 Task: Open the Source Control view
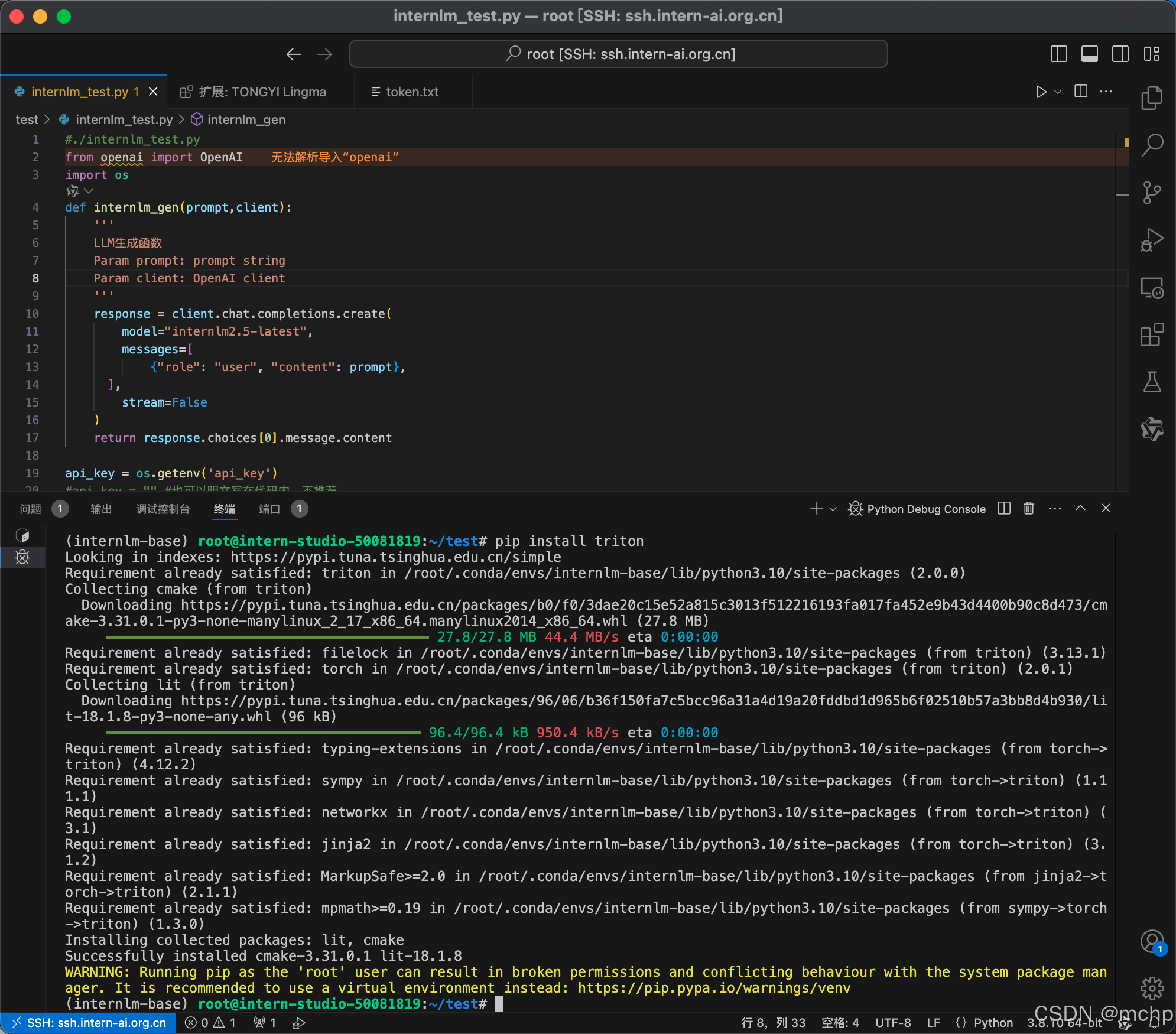(1151, 193)
